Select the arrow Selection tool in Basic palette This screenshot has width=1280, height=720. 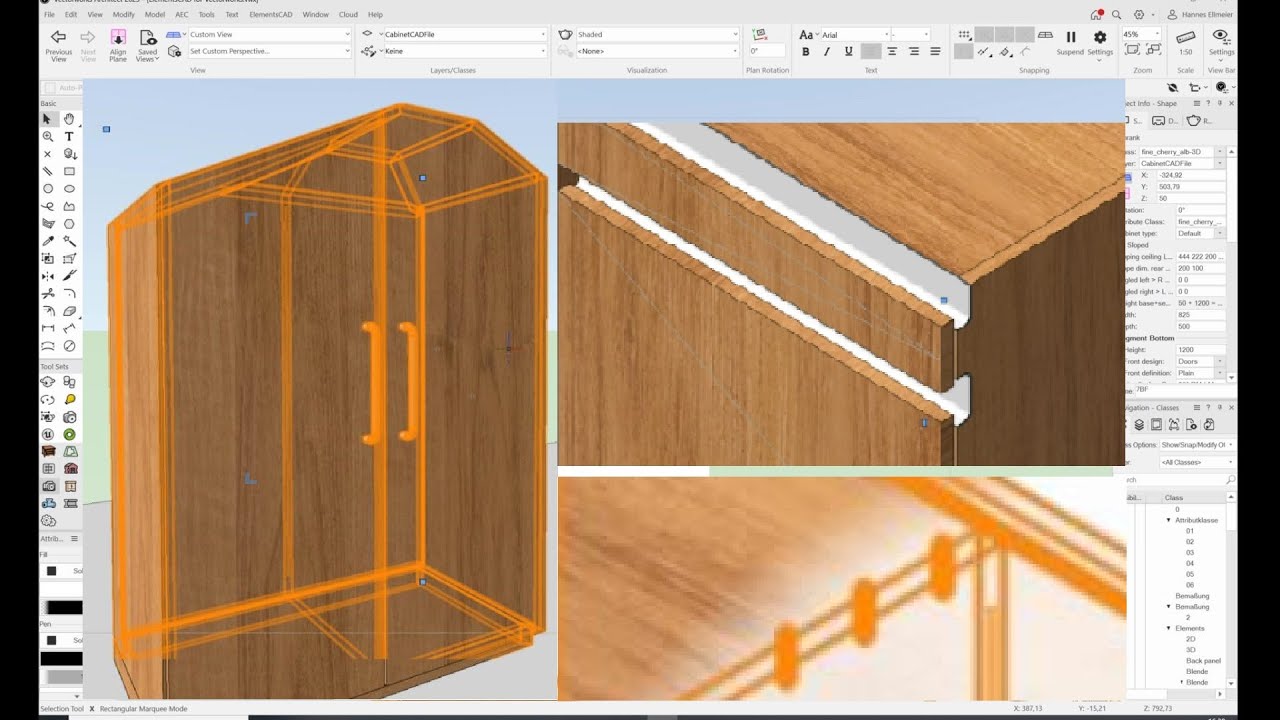click(x=47, y=119)
